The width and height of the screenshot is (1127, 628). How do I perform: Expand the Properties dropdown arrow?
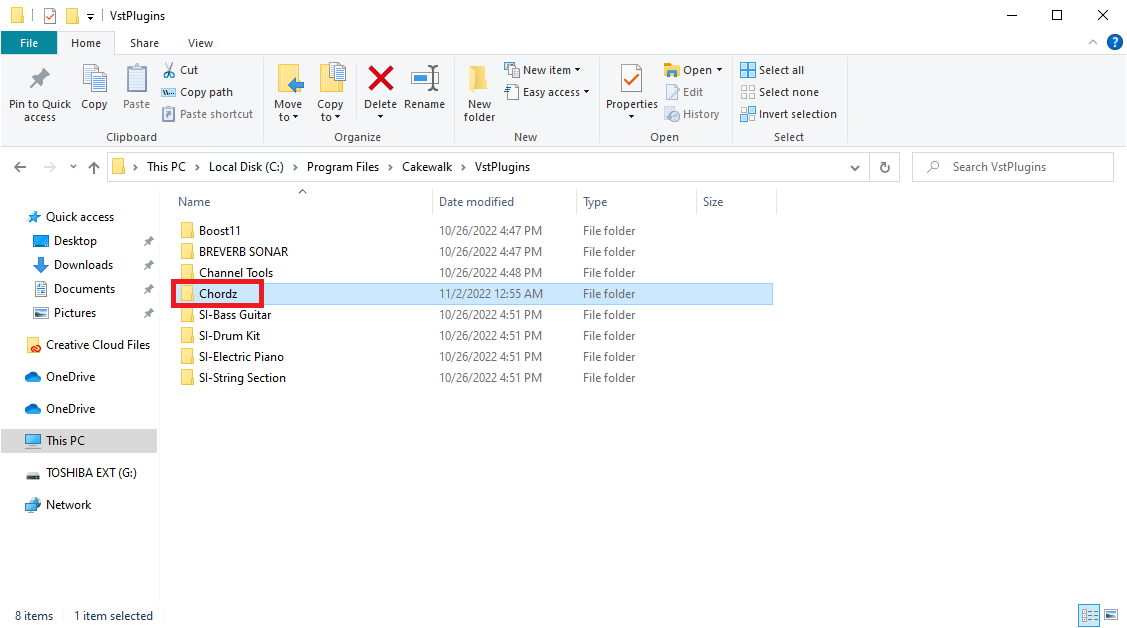[631, 117]
